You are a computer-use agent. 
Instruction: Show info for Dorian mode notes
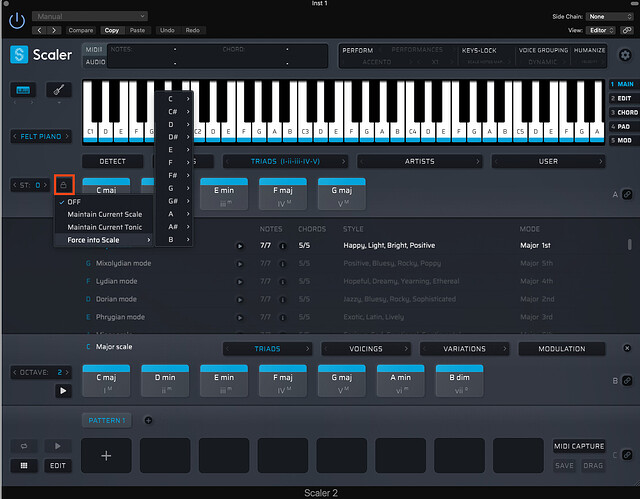click(282, 299)
